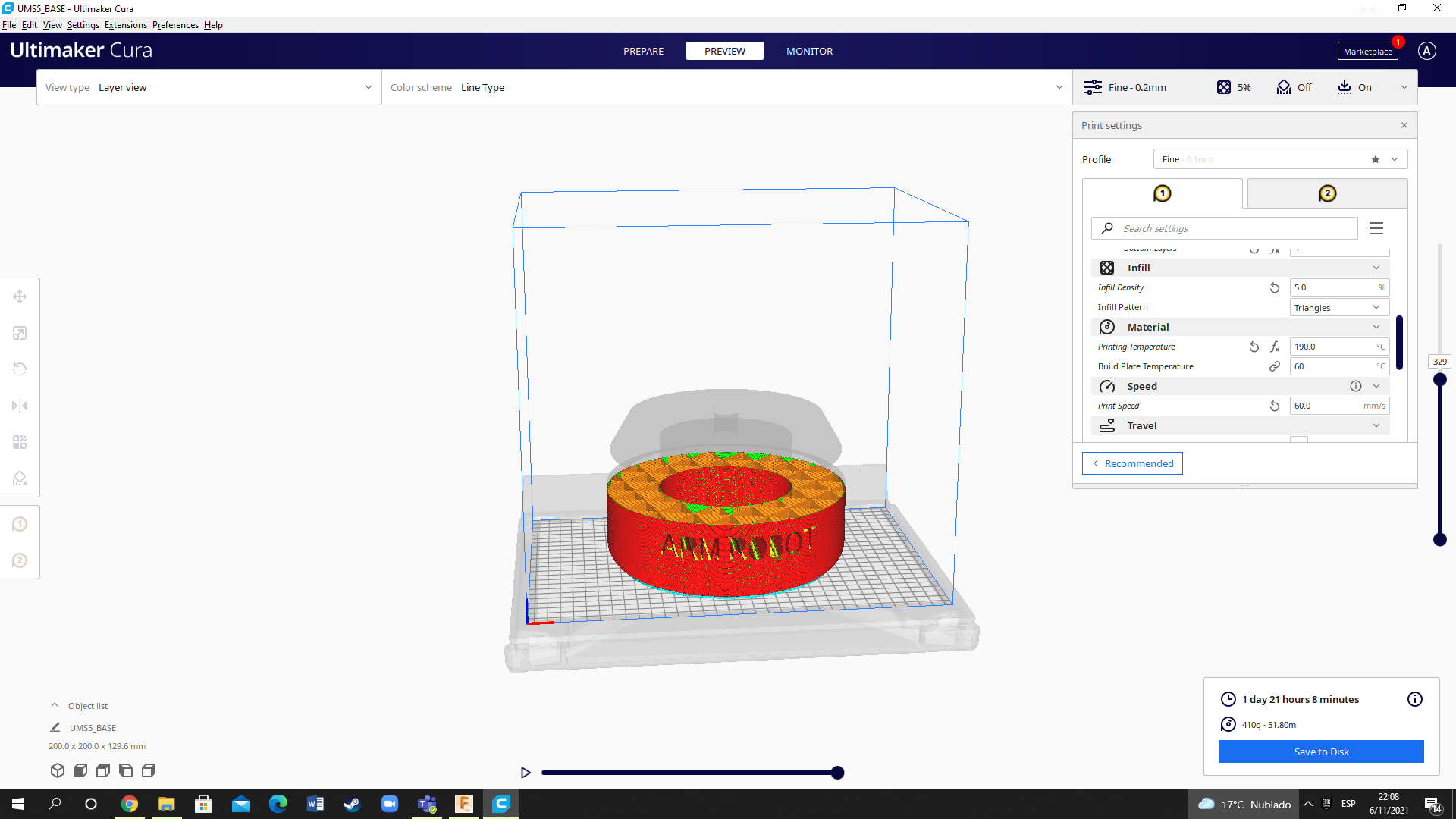
Task: Show print time breakdown info icon
Action: pos(1415,699)
